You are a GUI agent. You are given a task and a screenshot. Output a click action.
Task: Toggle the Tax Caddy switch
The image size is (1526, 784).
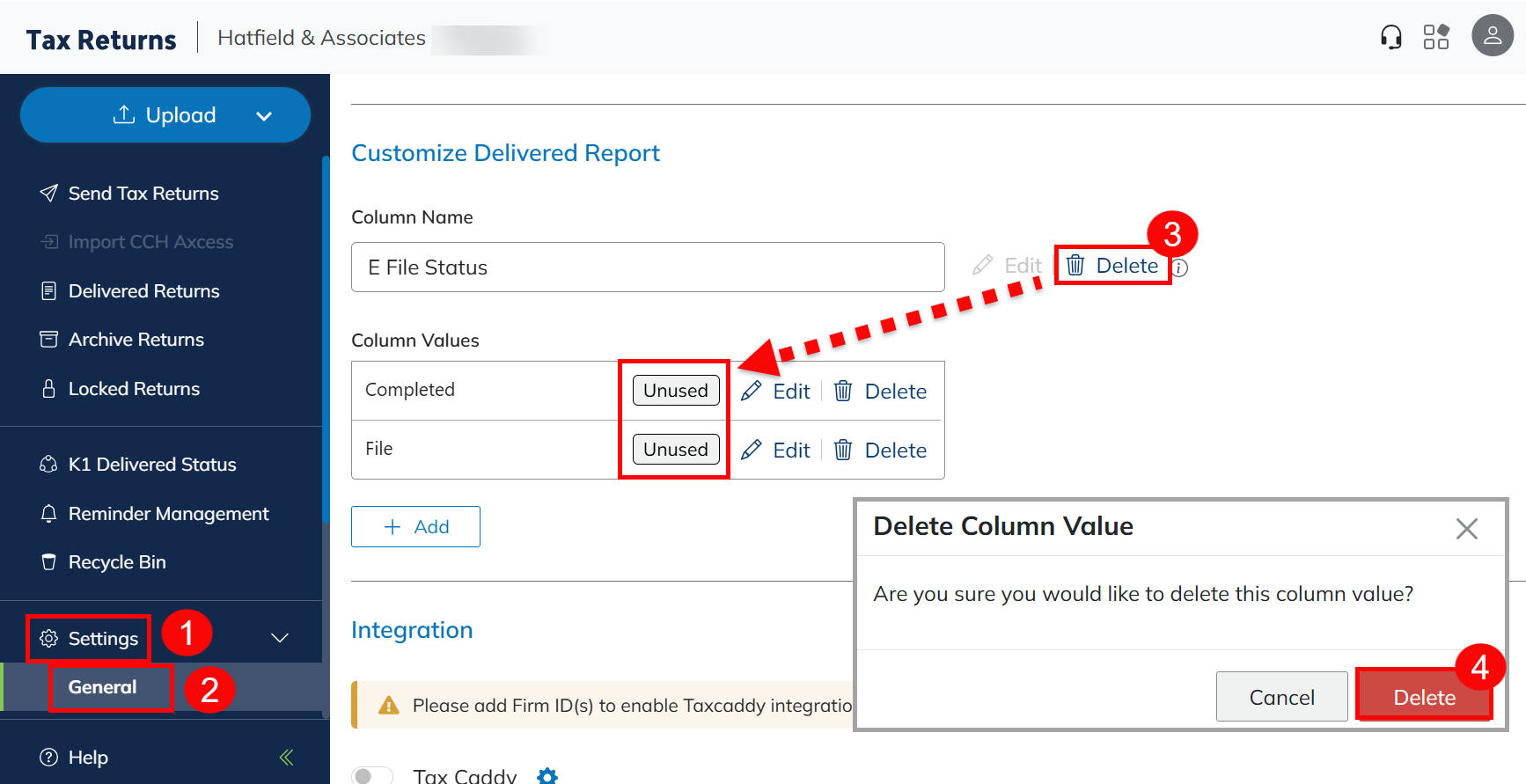[x=372, y=775]
